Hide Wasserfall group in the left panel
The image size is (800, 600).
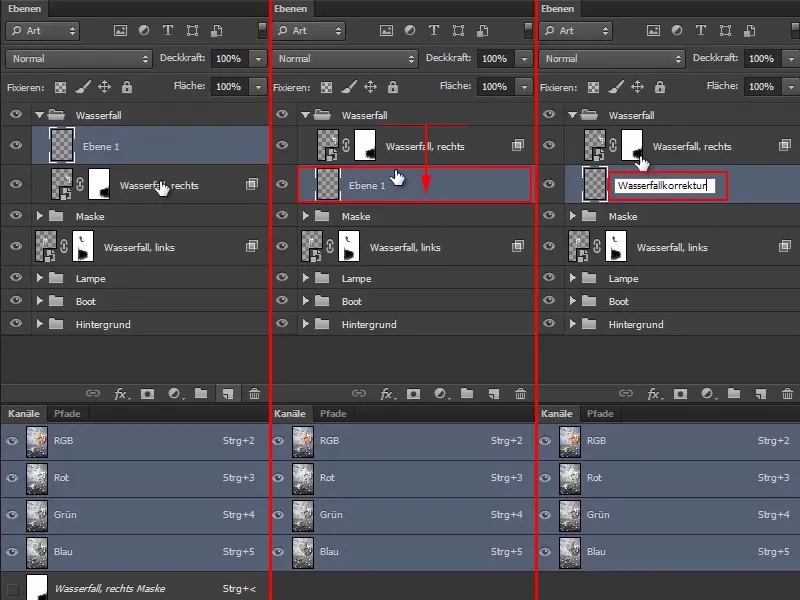click(x=16, y=114)
